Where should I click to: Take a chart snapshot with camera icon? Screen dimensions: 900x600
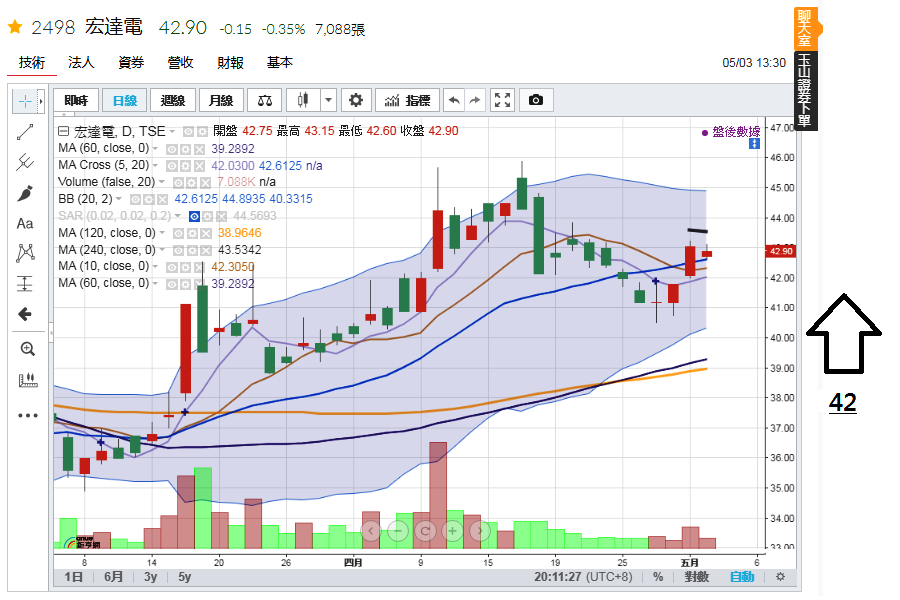click(x=536, y=100)
